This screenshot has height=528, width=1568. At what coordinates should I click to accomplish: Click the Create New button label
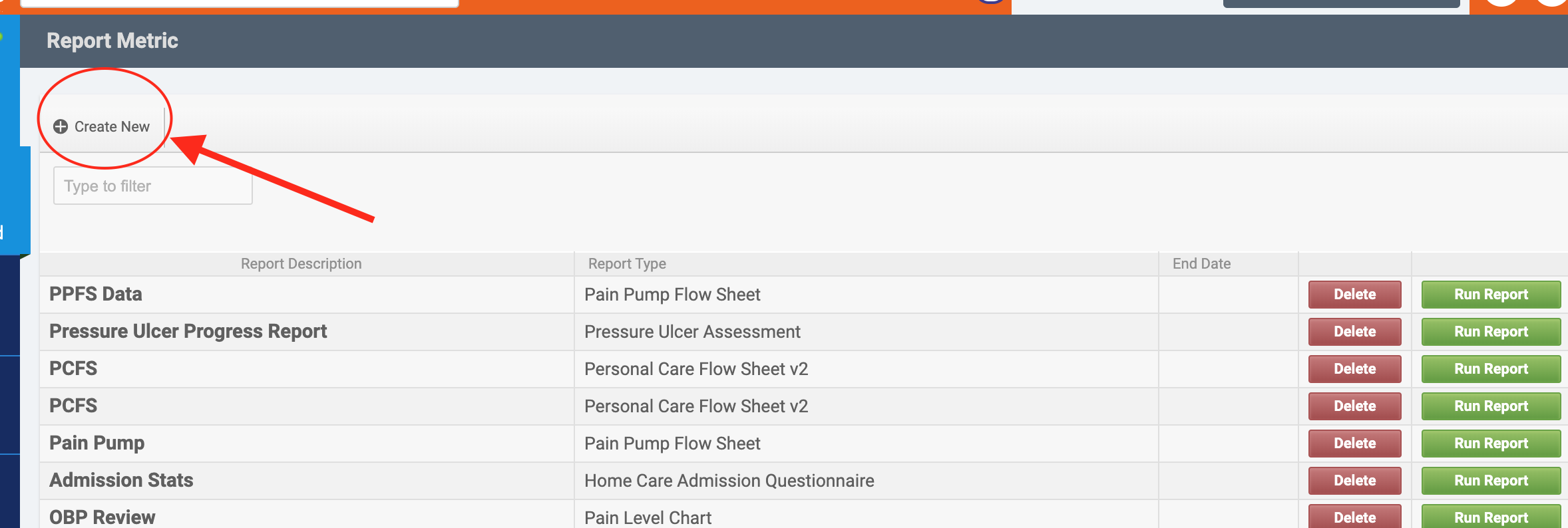tap(112, 126)
